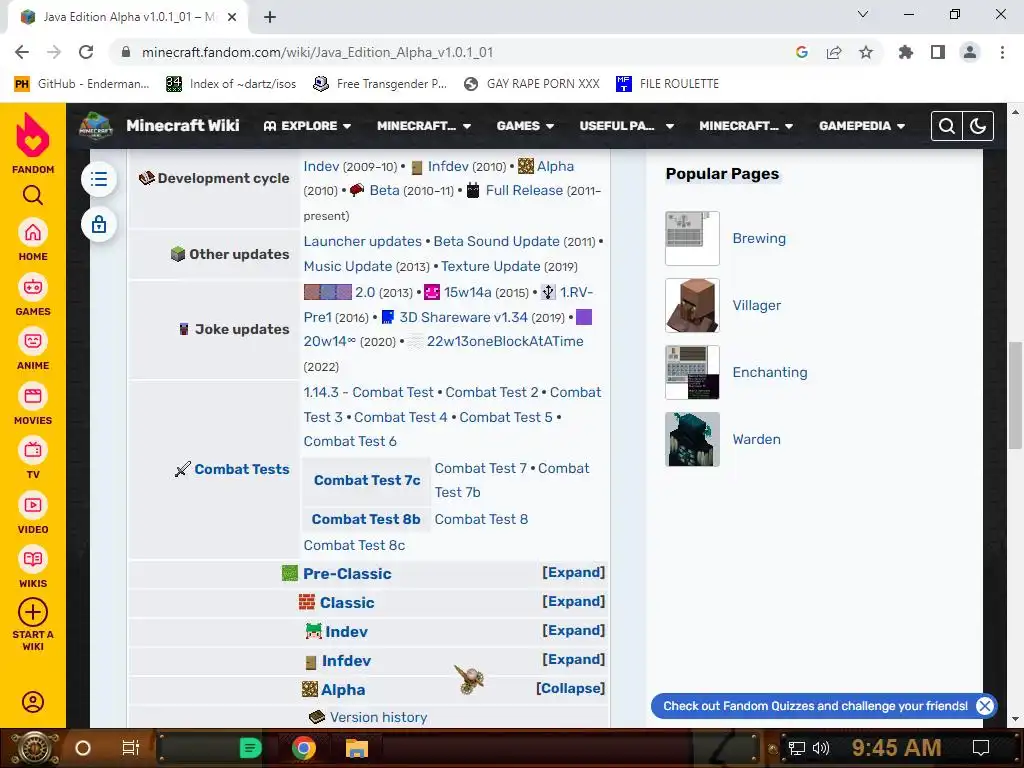The width and height of the screenshot is (1024, 768).
Task: Expand the Indev section
Action: point(573,631)
